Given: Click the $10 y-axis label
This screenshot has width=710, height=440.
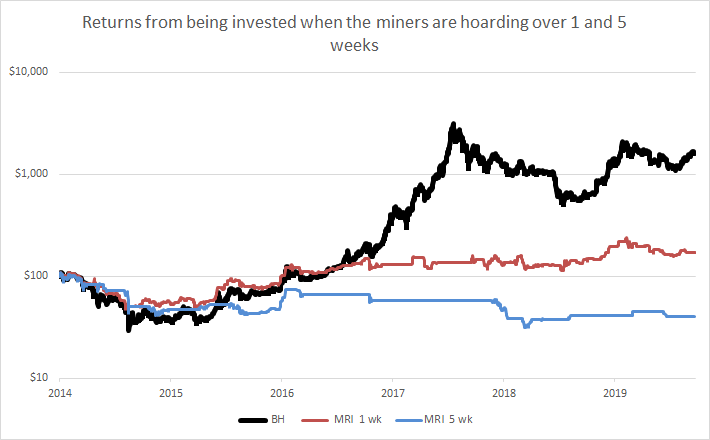Looking at the screenshot, I should coord(43,378).
